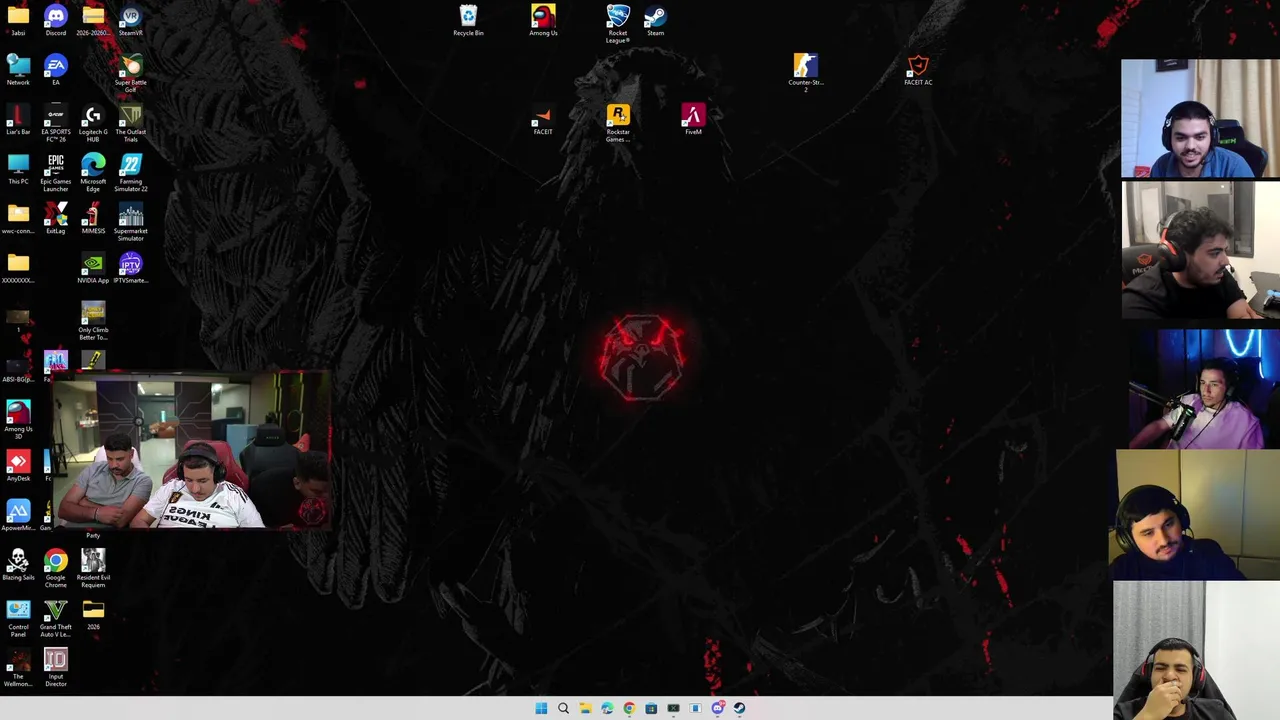
Task: Select top-right webcam feed with headphones
Action: [x=1200, y=118]
